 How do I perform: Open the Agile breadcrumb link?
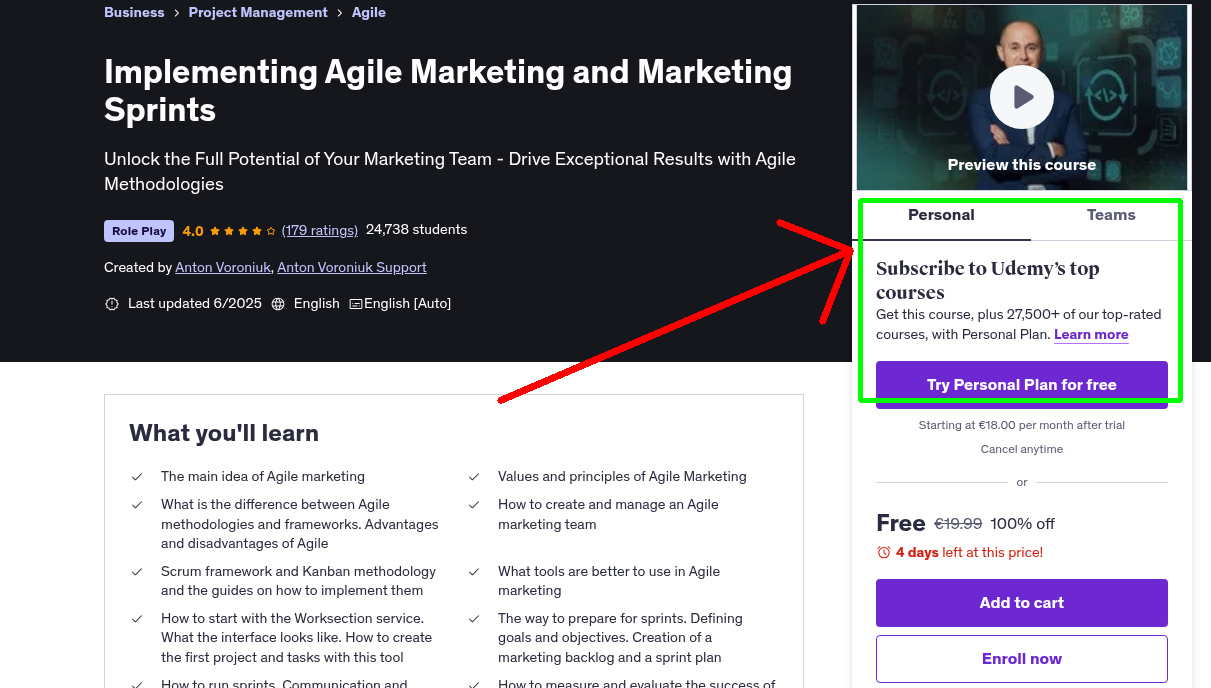(369, 12)
